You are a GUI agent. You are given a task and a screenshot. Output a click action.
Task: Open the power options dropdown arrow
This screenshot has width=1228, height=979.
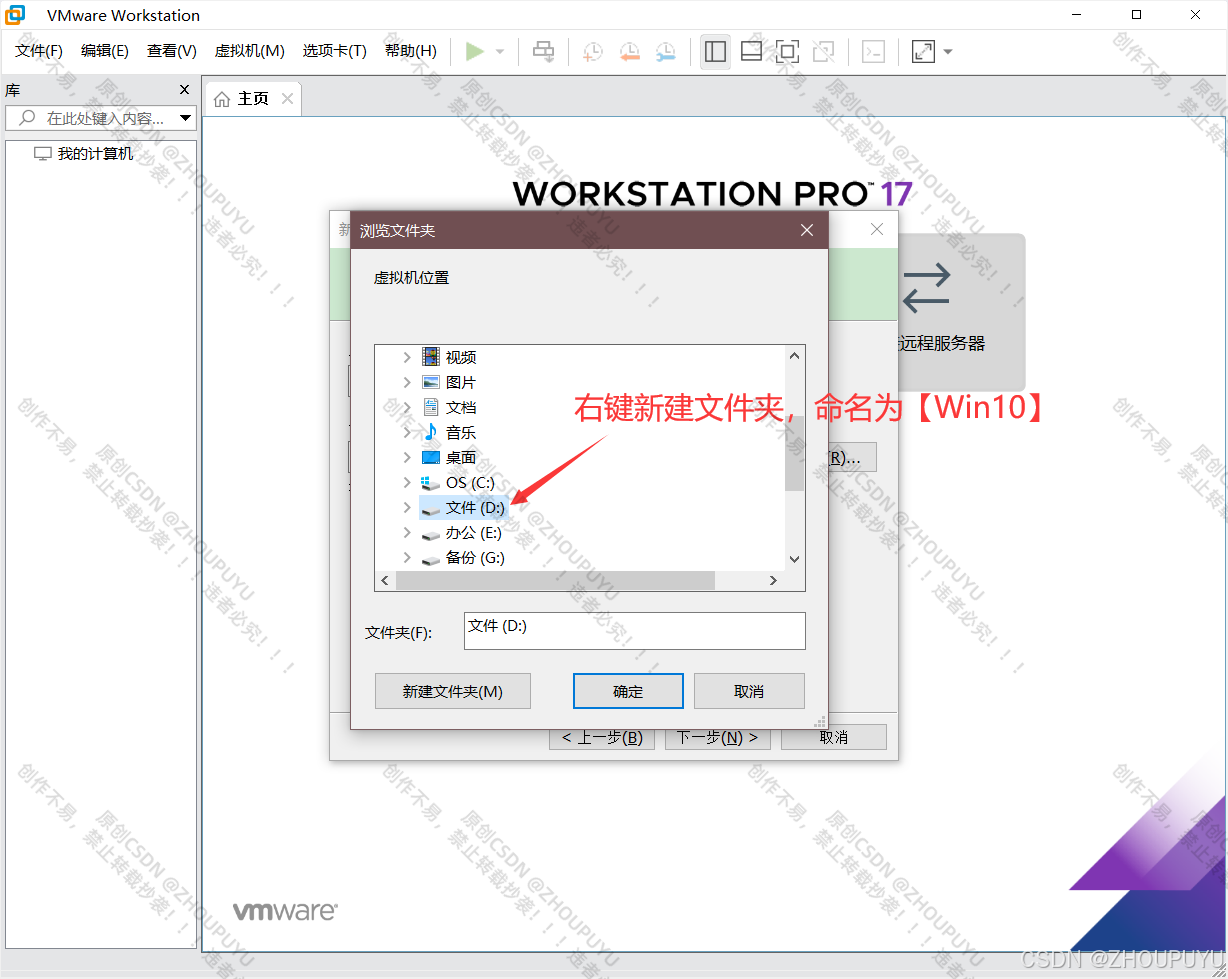click(500, 51)
